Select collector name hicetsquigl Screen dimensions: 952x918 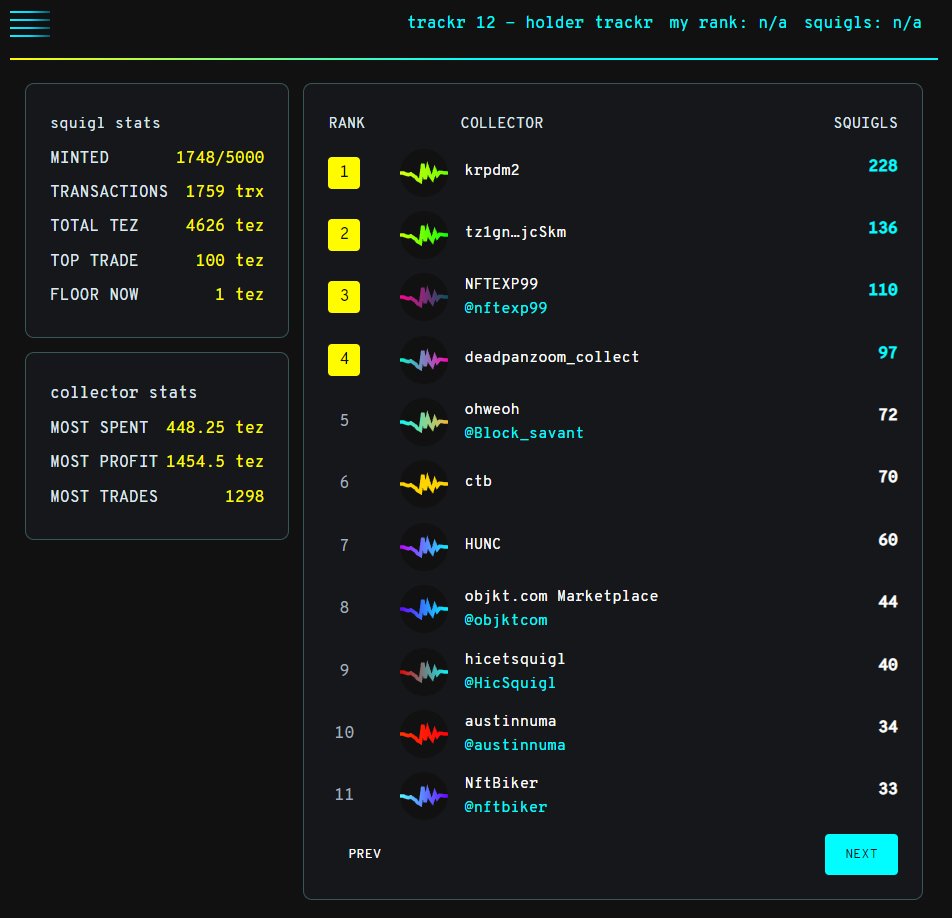(x=515, y=659)
